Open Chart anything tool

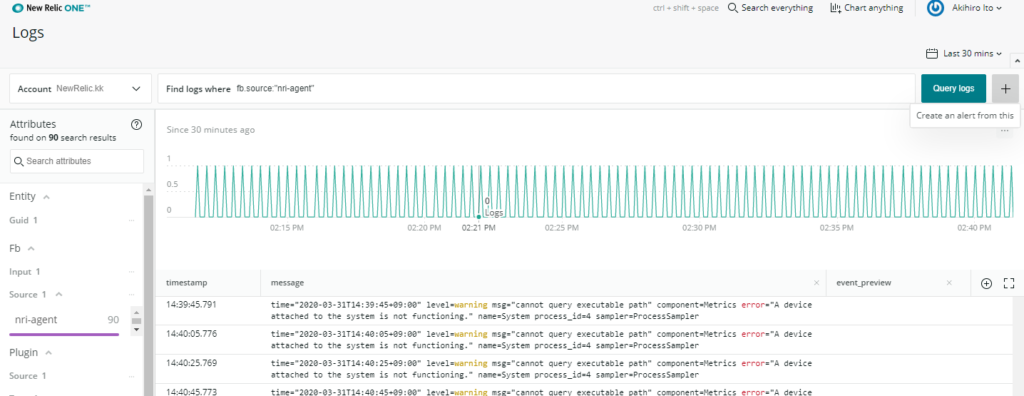pyautogui.click(x=866, y=8)
